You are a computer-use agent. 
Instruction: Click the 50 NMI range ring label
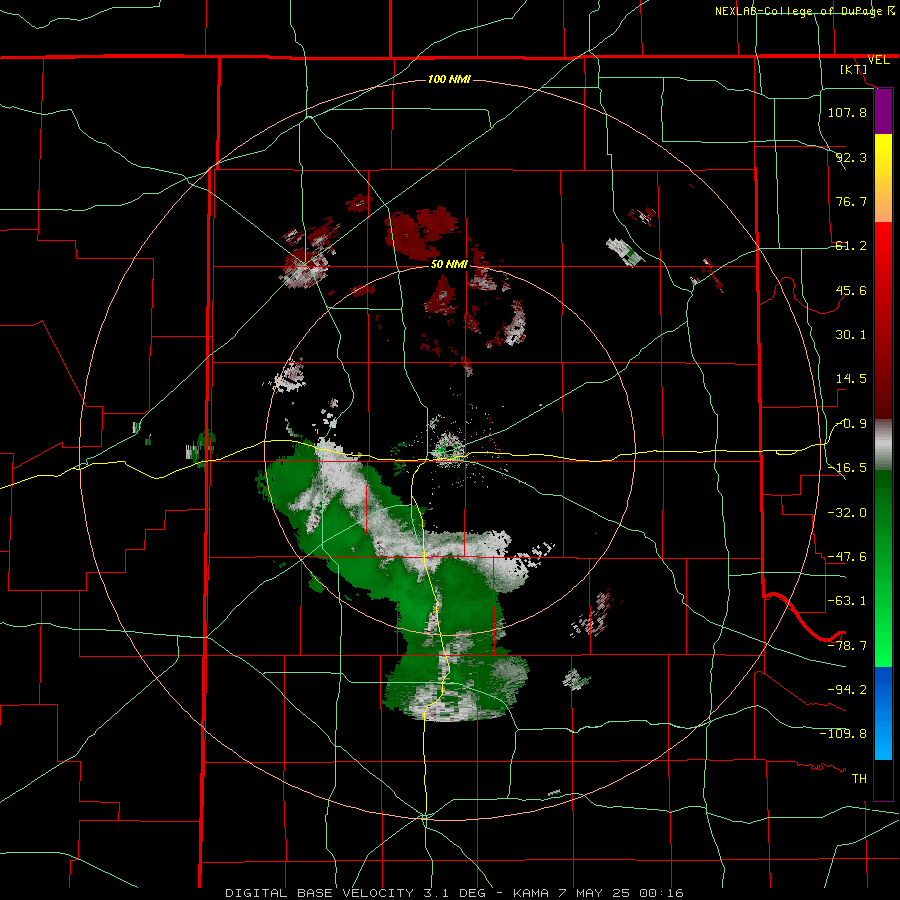coord(449,264)
